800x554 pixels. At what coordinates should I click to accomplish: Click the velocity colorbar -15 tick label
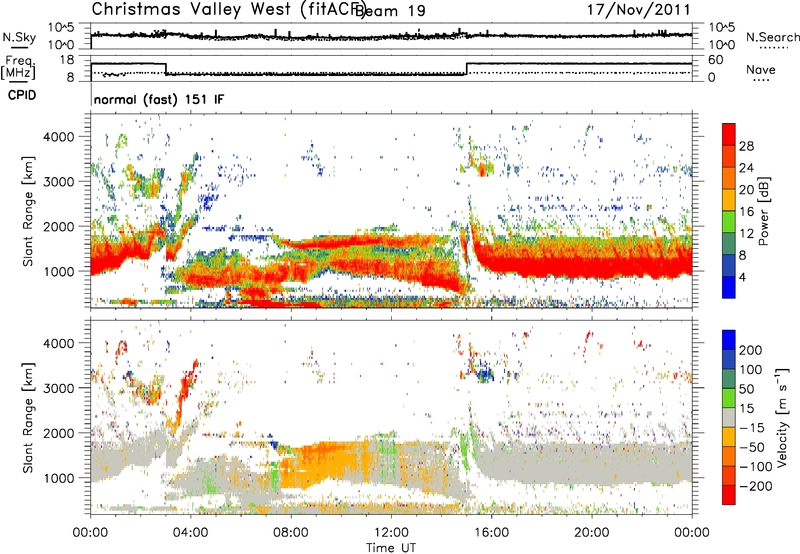[751, 427]
